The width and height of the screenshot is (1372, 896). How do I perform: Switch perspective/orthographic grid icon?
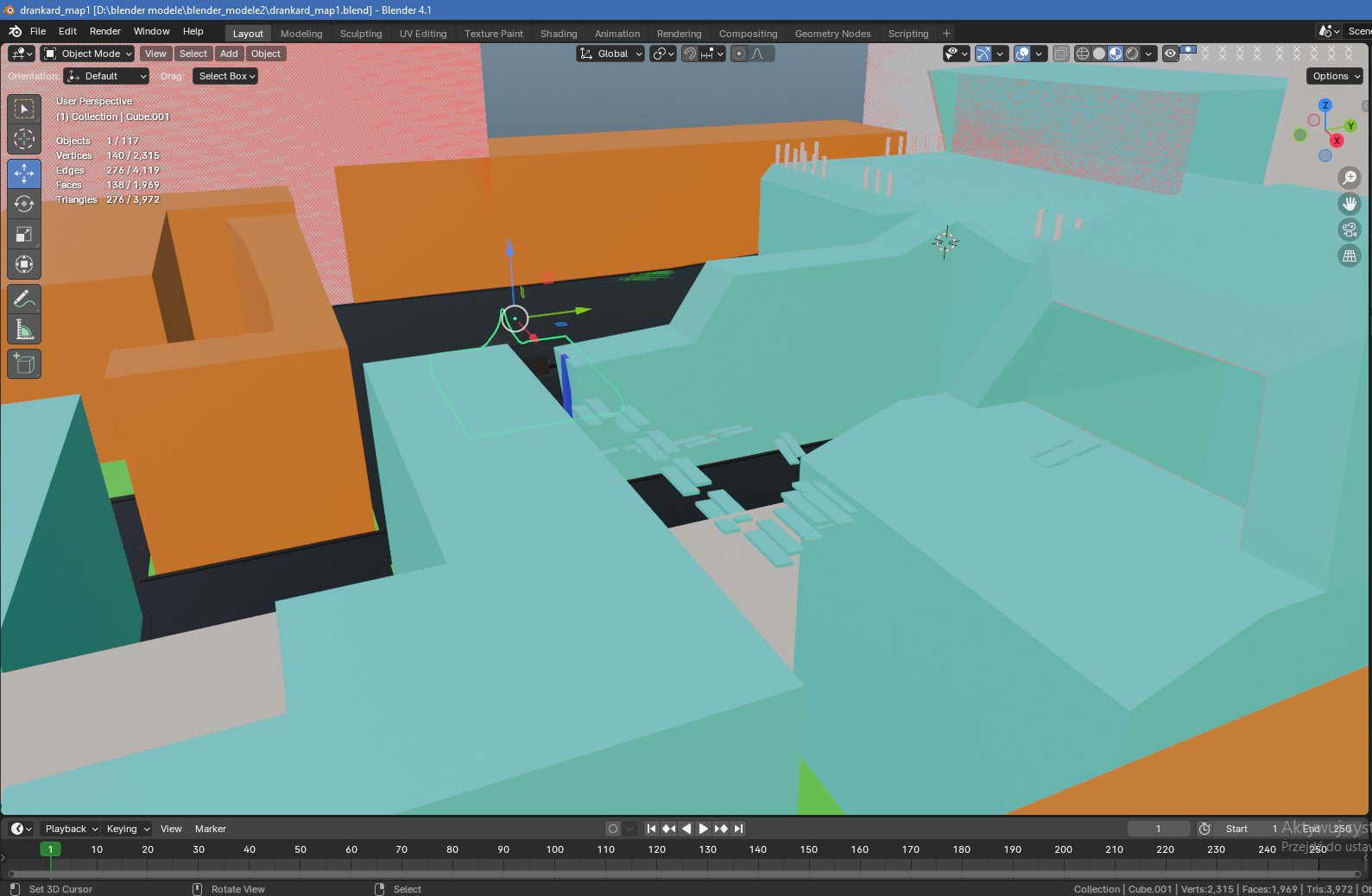tap(1350, 256)
